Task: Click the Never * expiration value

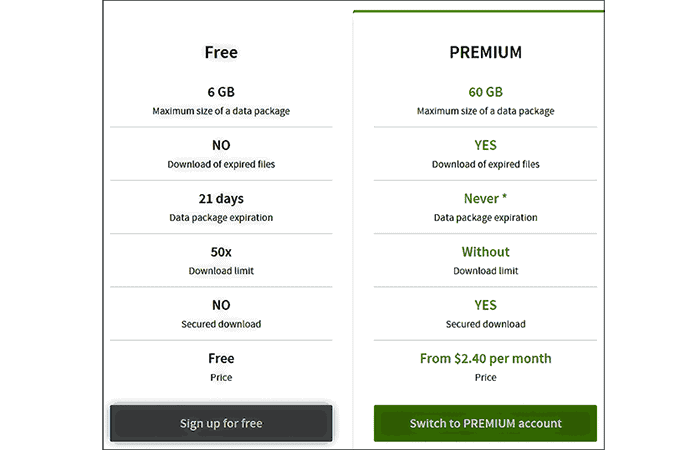Action: click(x=485, y=198)
